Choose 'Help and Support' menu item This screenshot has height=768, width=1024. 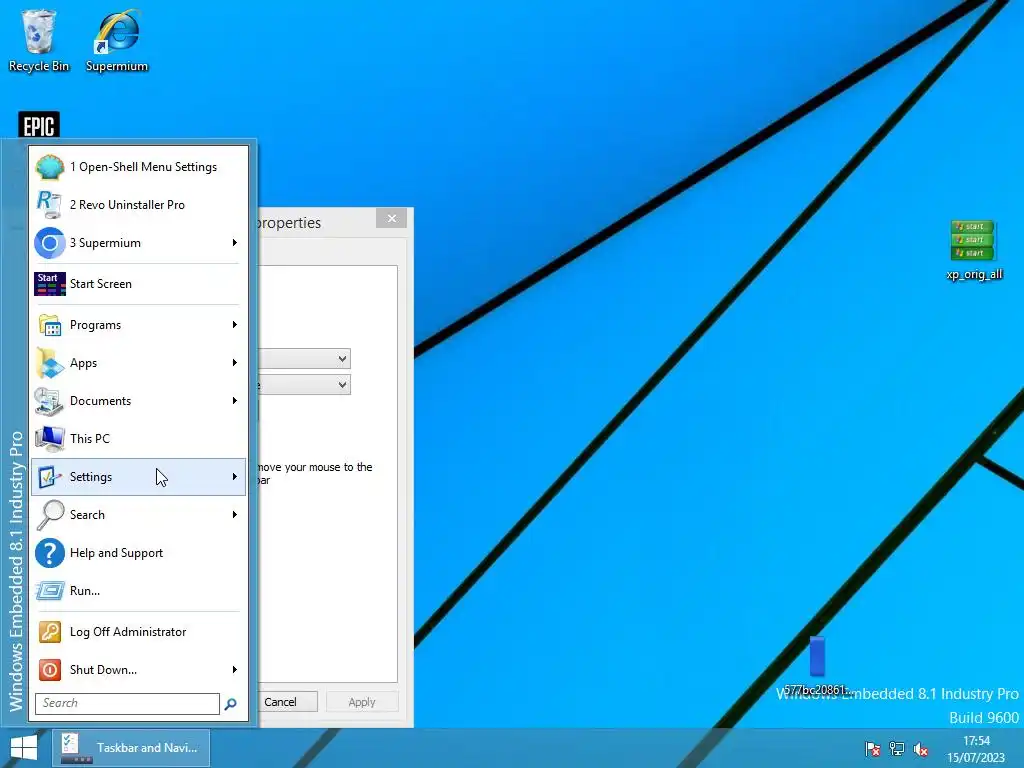138,552
